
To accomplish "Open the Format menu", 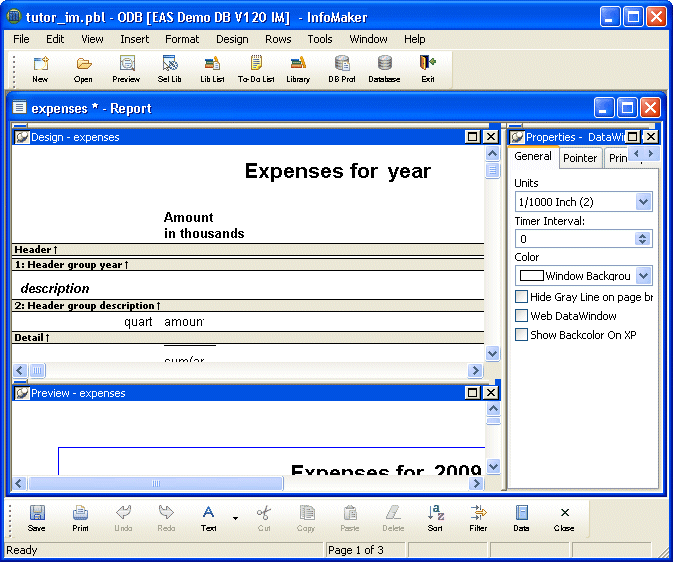I will (182, 39).
